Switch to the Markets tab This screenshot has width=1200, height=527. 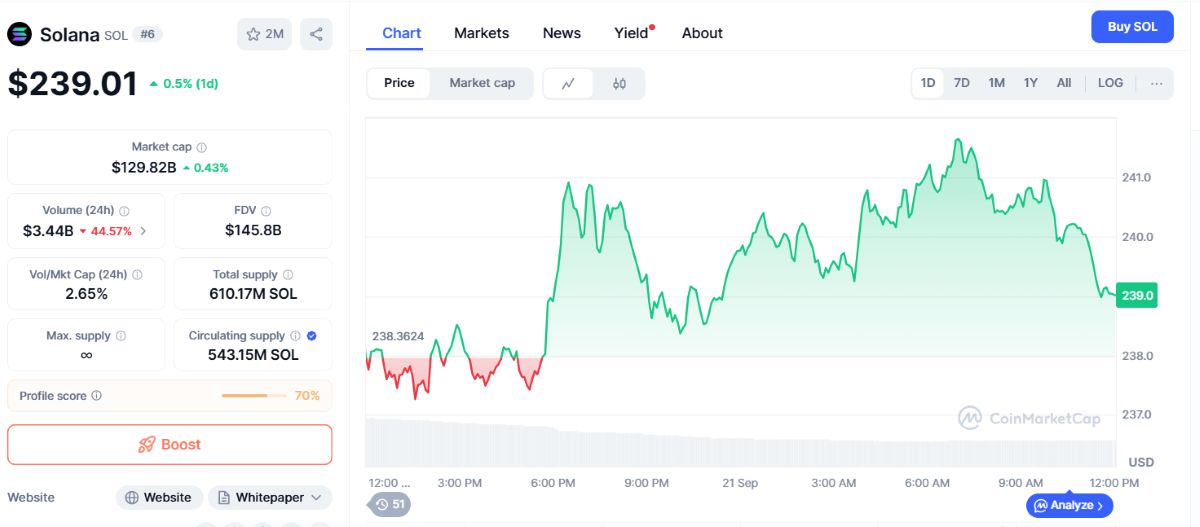tap(481, 33)
